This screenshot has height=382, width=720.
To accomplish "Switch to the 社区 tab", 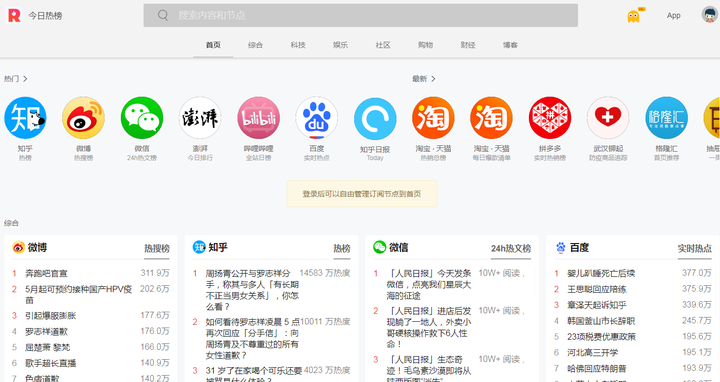I will [x=383, y=45].
